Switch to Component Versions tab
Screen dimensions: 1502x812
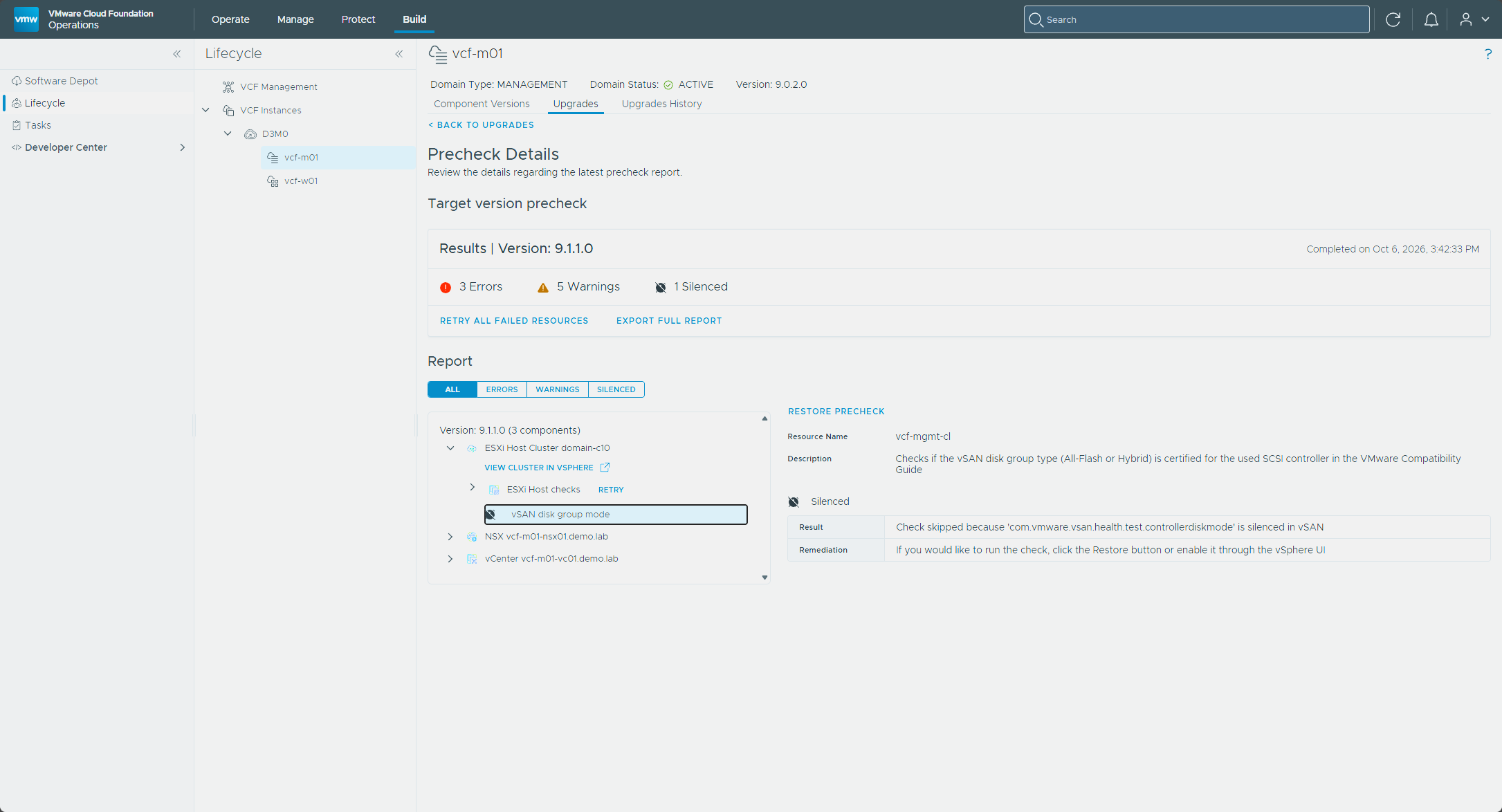coord(482,104)
